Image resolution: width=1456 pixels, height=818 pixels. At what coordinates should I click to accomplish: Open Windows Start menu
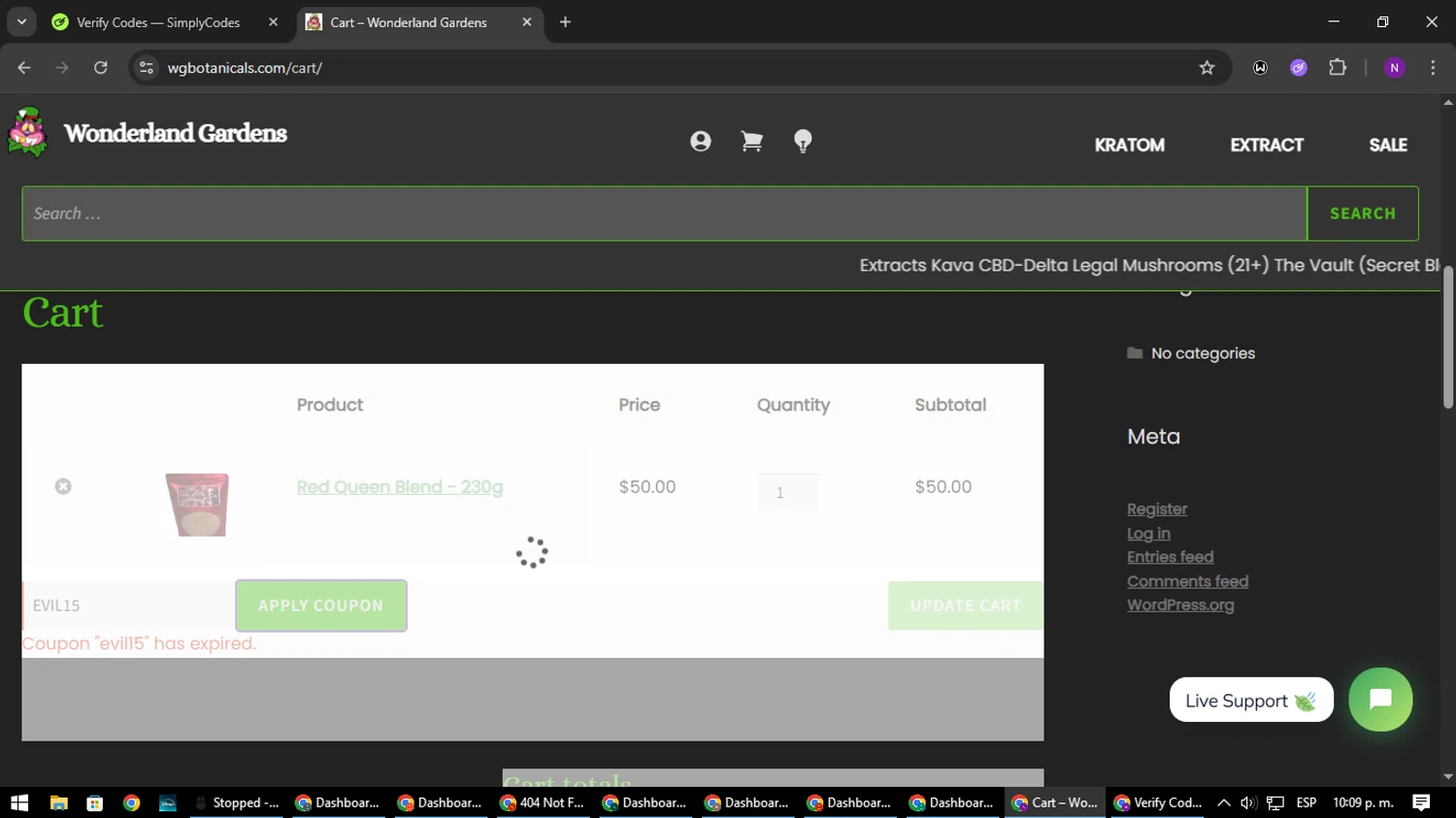pyautogui.click(x=19, y=802)
